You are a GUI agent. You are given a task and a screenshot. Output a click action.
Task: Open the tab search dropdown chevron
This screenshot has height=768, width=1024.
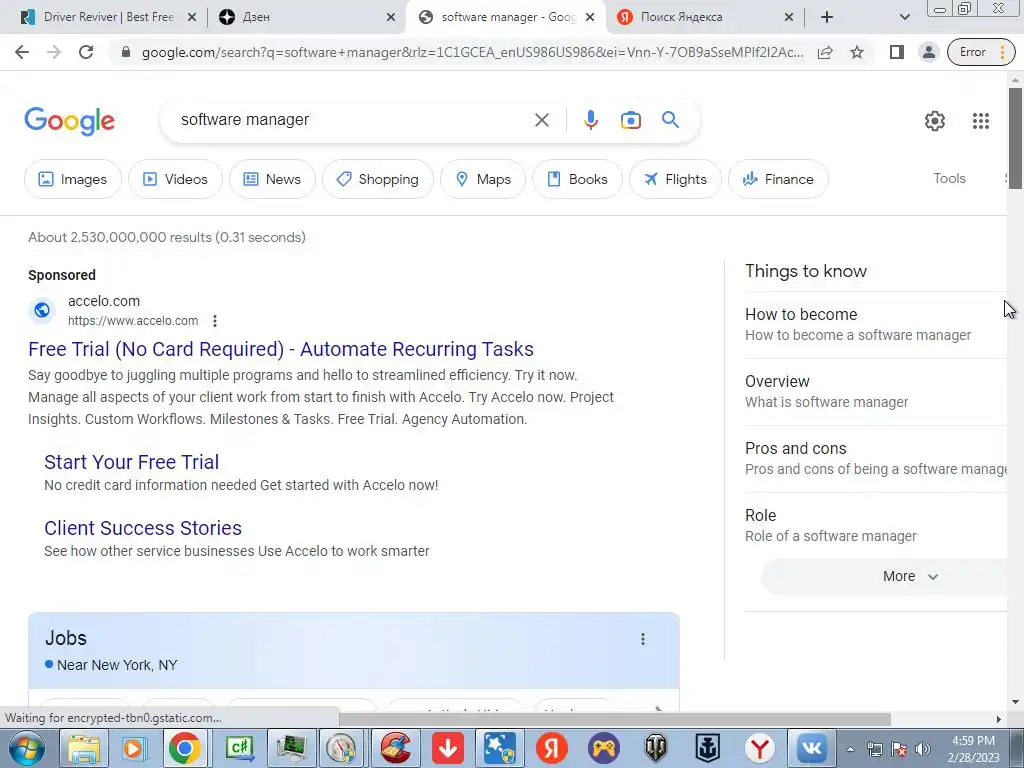pos(904,17)
